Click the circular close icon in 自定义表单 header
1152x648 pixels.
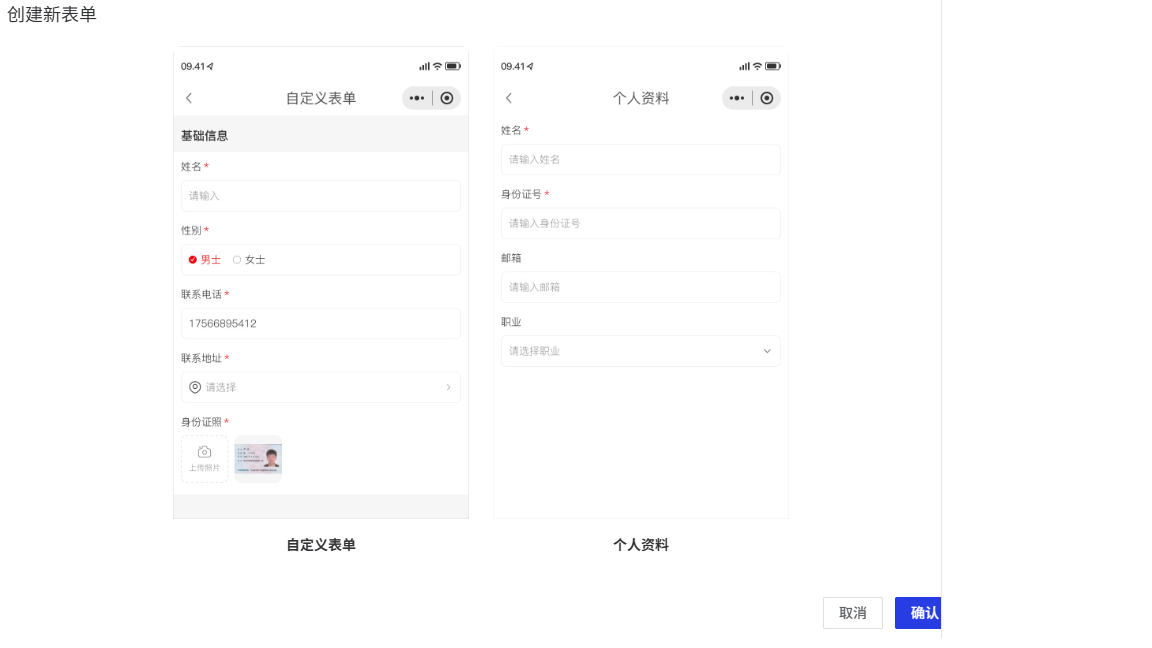pyautogui.click(x=447, y=98)
